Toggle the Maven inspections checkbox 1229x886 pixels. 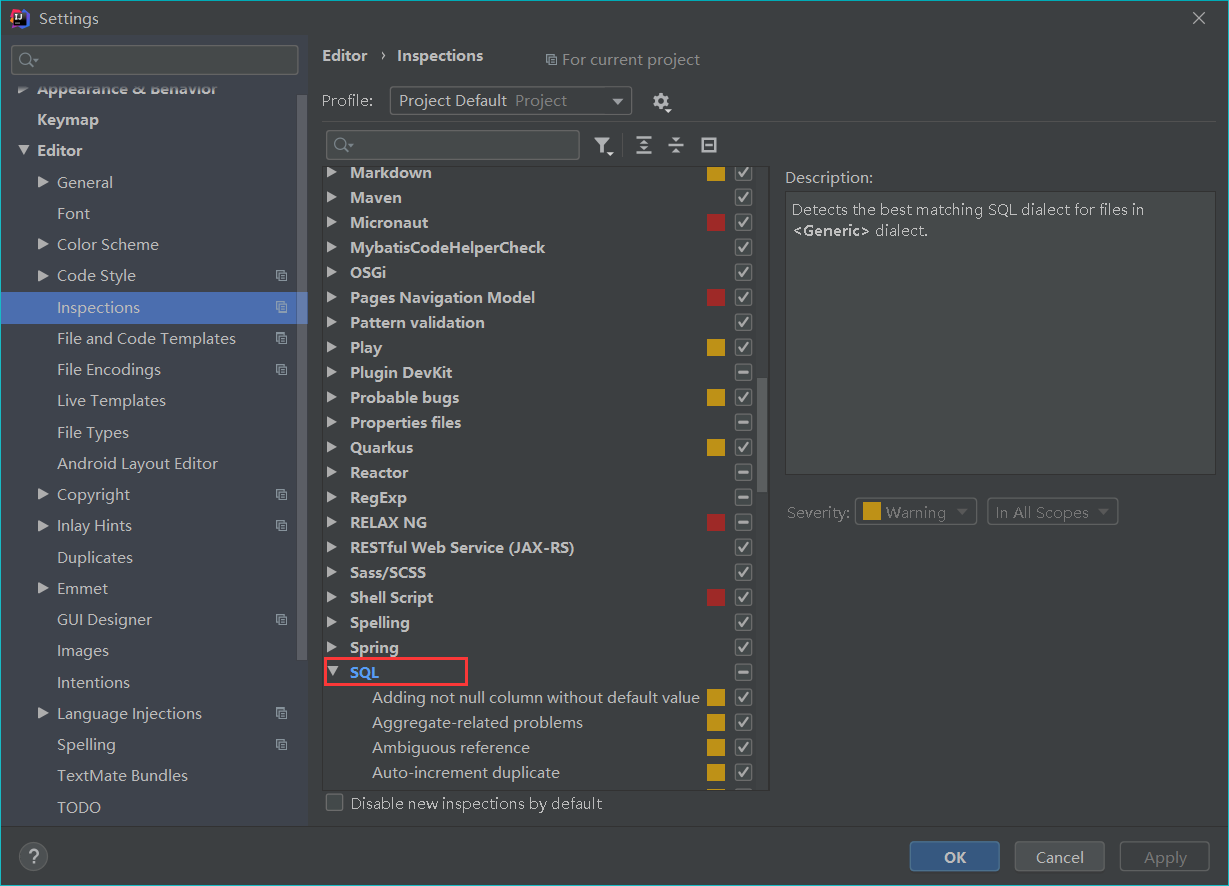tap(743, 198)
